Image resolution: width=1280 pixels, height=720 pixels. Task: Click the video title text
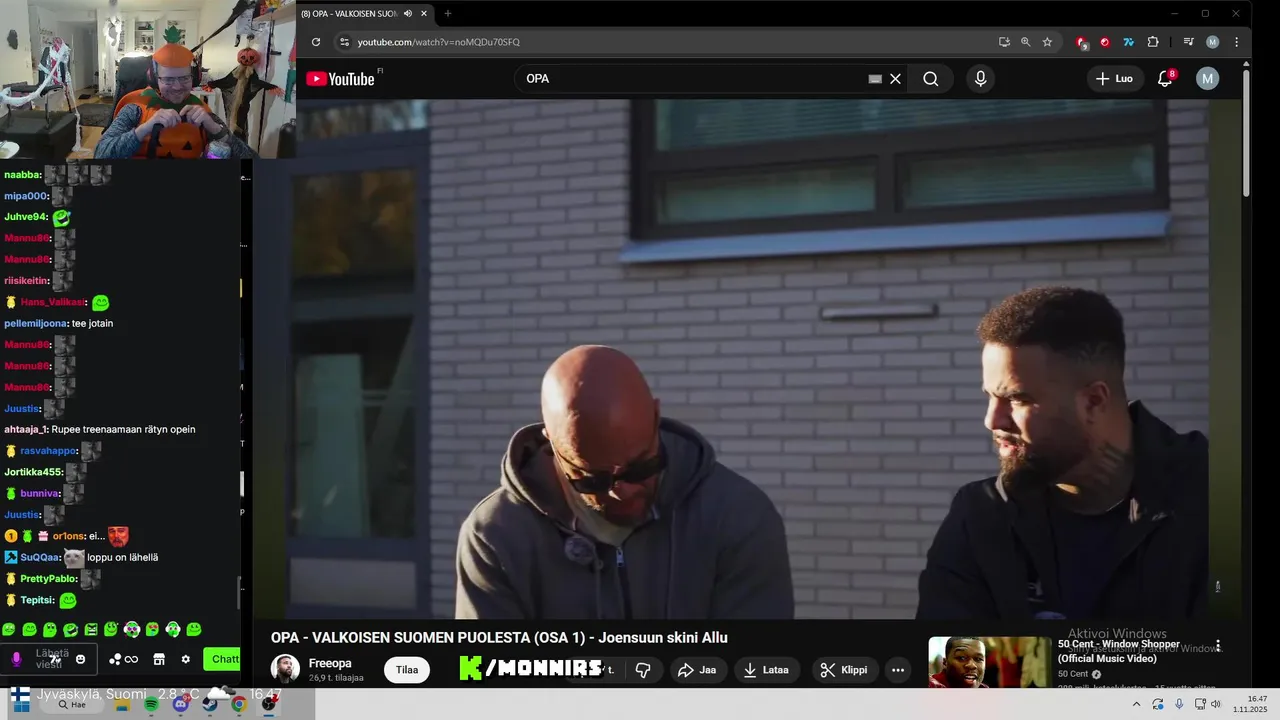[x=499, y=638]
